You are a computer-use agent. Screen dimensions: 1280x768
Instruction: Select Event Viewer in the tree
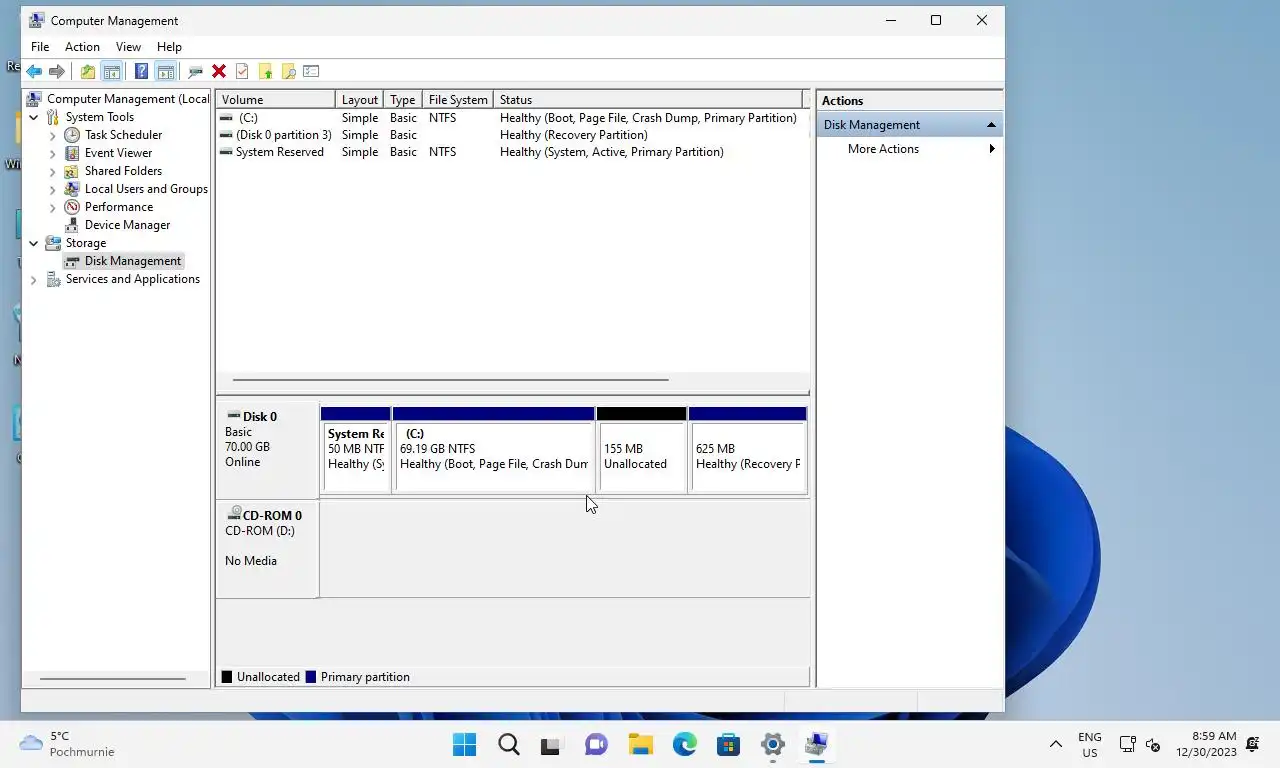(118, 153)
